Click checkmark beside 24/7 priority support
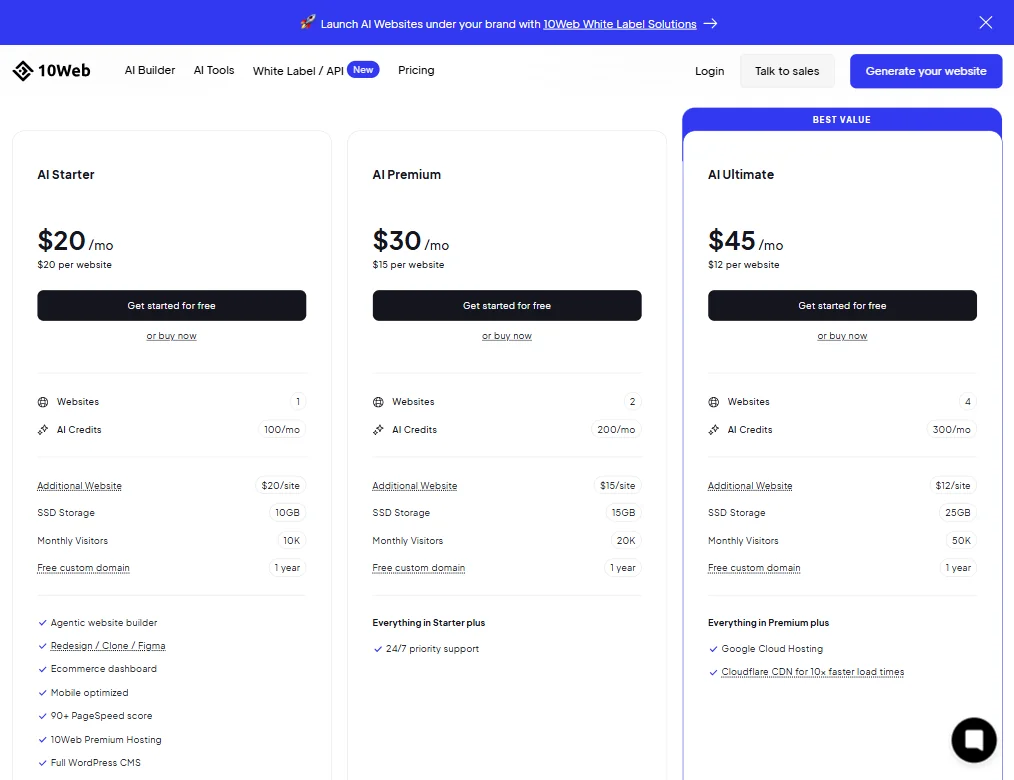Viewport: 1014px width, 780px height. [378, 649]
